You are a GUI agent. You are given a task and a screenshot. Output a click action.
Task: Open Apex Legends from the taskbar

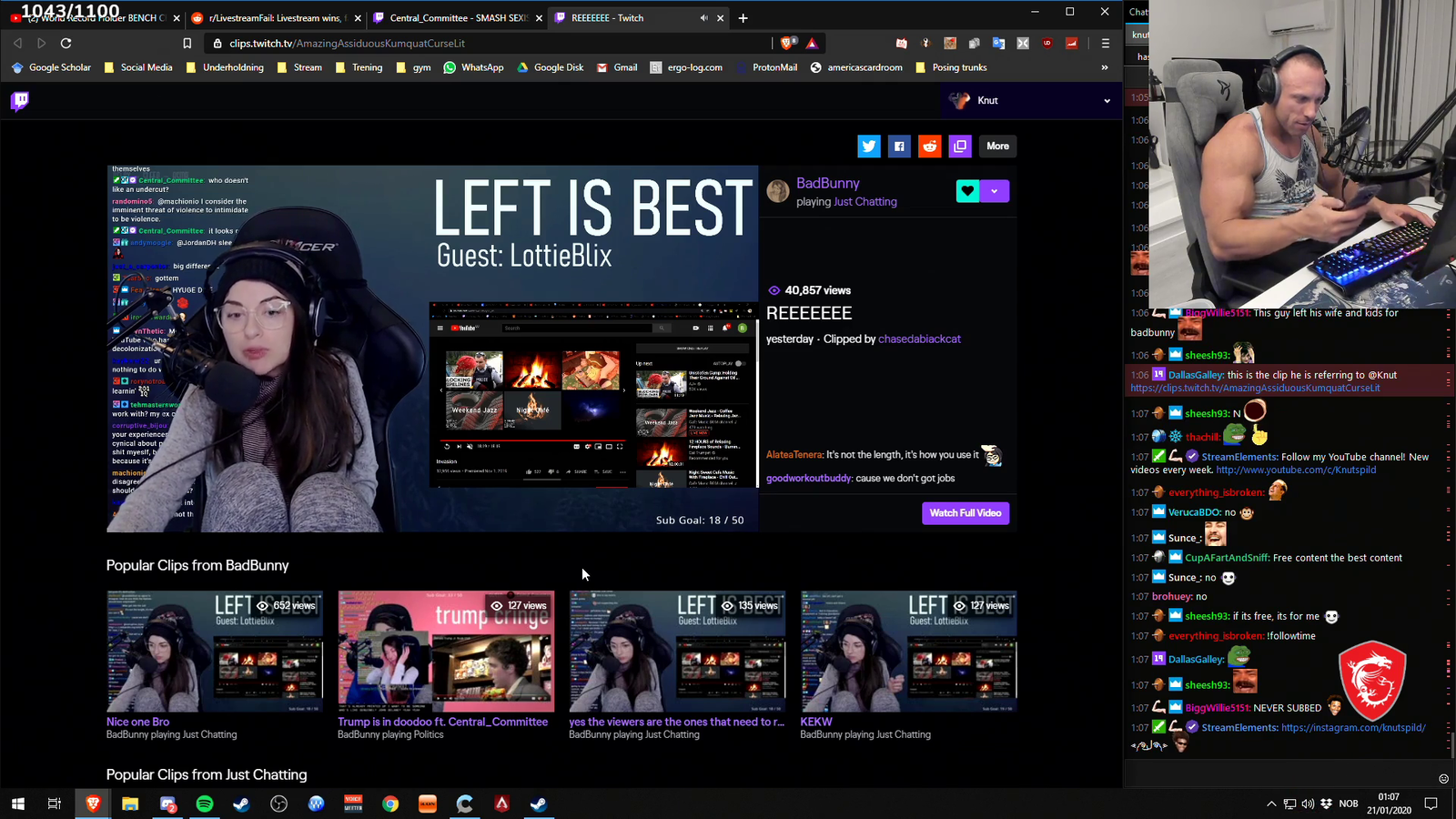[x=502, y=804]
